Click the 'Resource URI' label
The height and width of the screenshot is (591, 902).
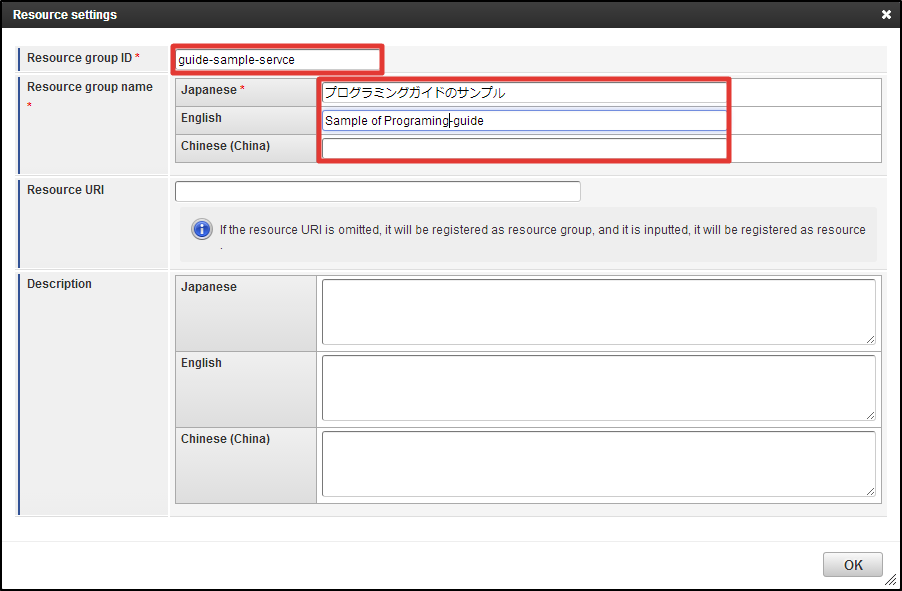66,190
